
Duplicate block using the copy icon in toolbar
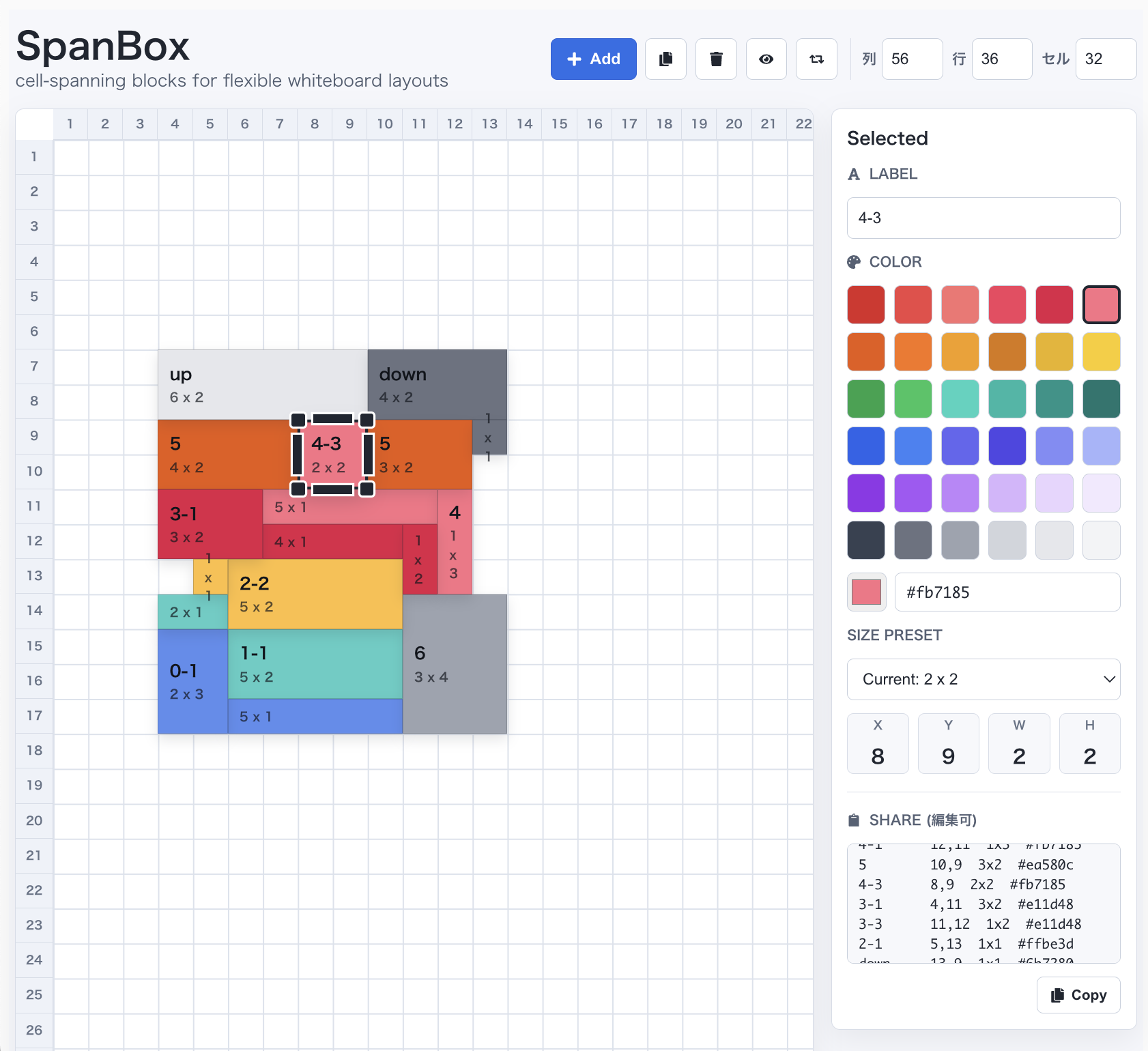click(x=665, y=59)
